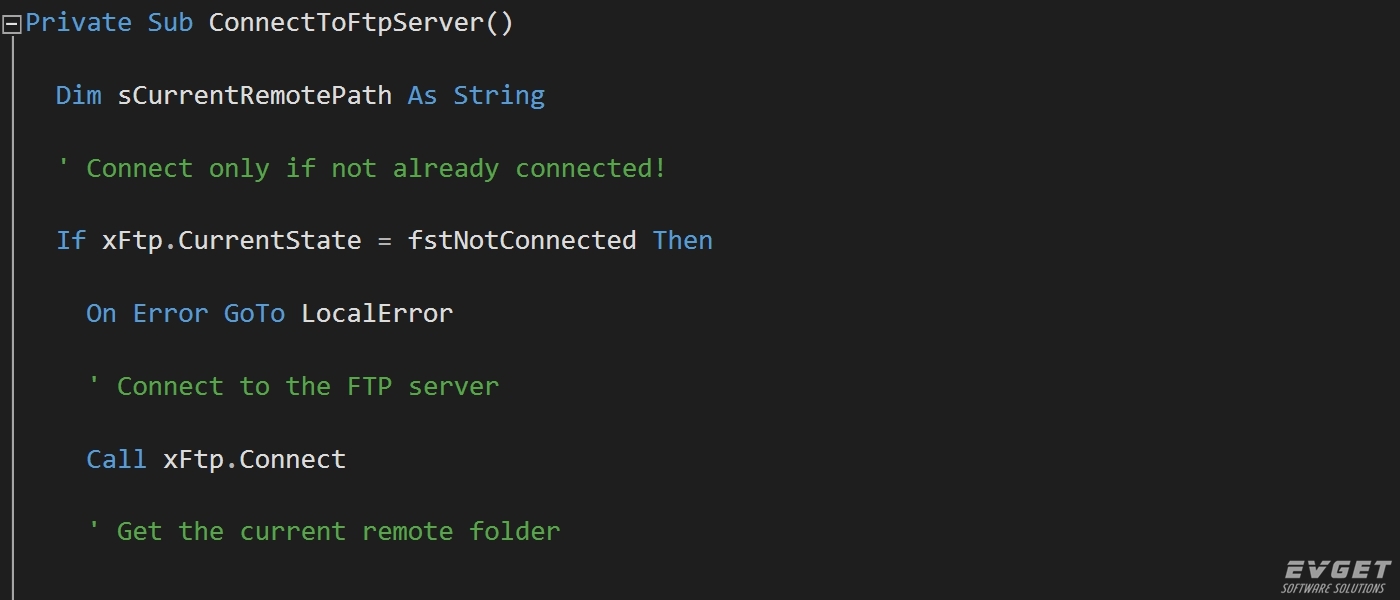The image size is (1400, 600).
Task: Click the sCurrentRemotePath variable name
Action: click(255, 96)
